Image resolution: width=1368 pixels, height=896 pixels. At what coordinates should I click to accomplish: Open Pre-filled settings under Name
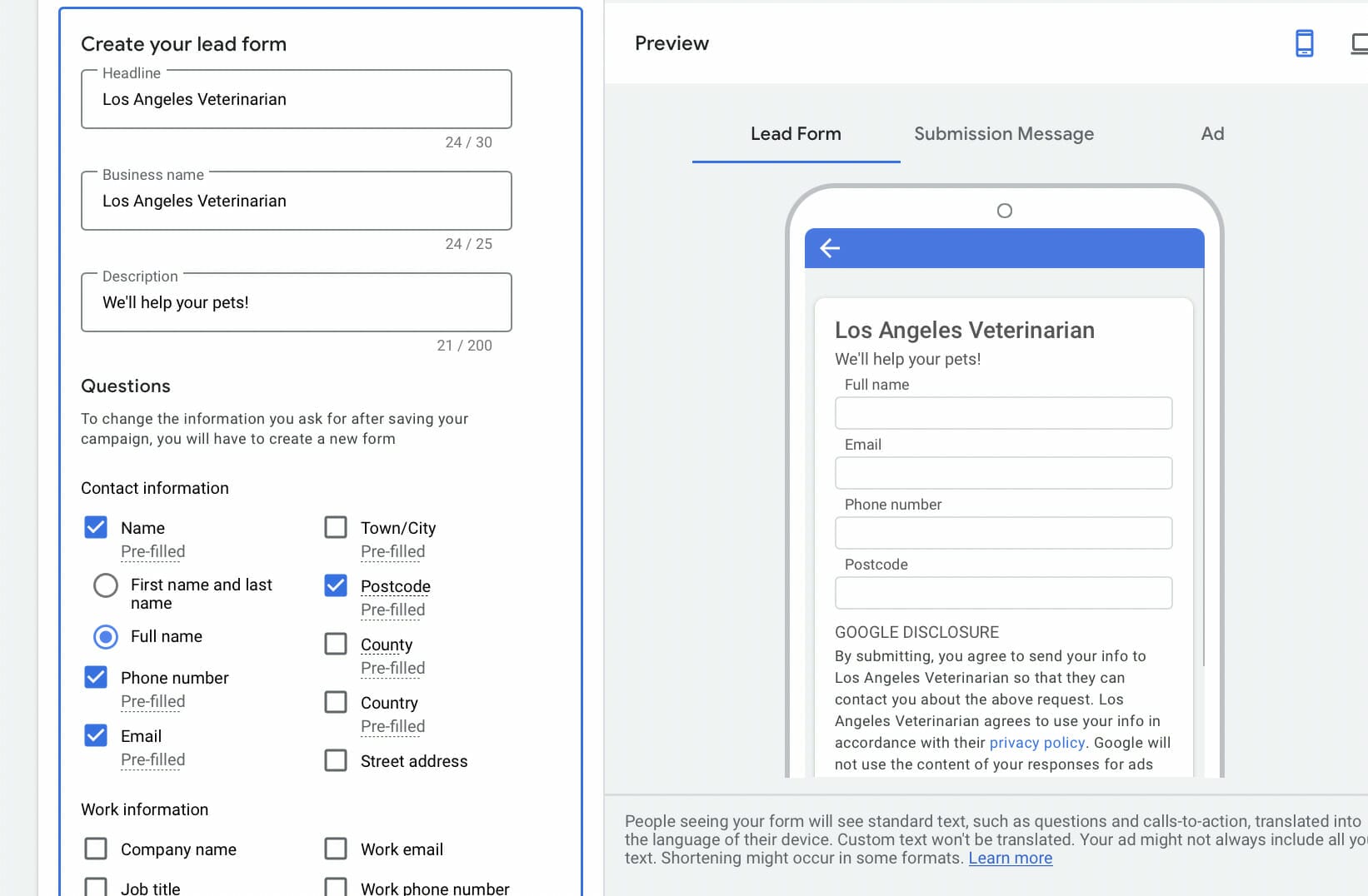(152, 551)
